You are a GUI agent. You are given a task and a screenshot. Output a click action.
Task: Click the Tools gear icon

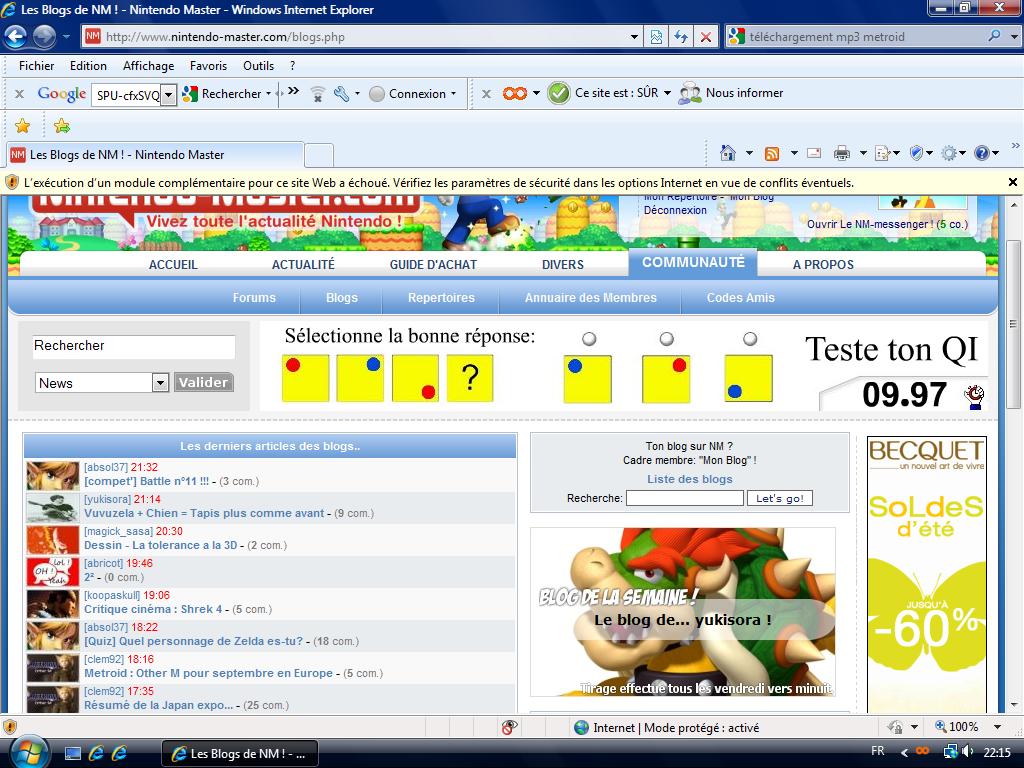click(949, 153)
